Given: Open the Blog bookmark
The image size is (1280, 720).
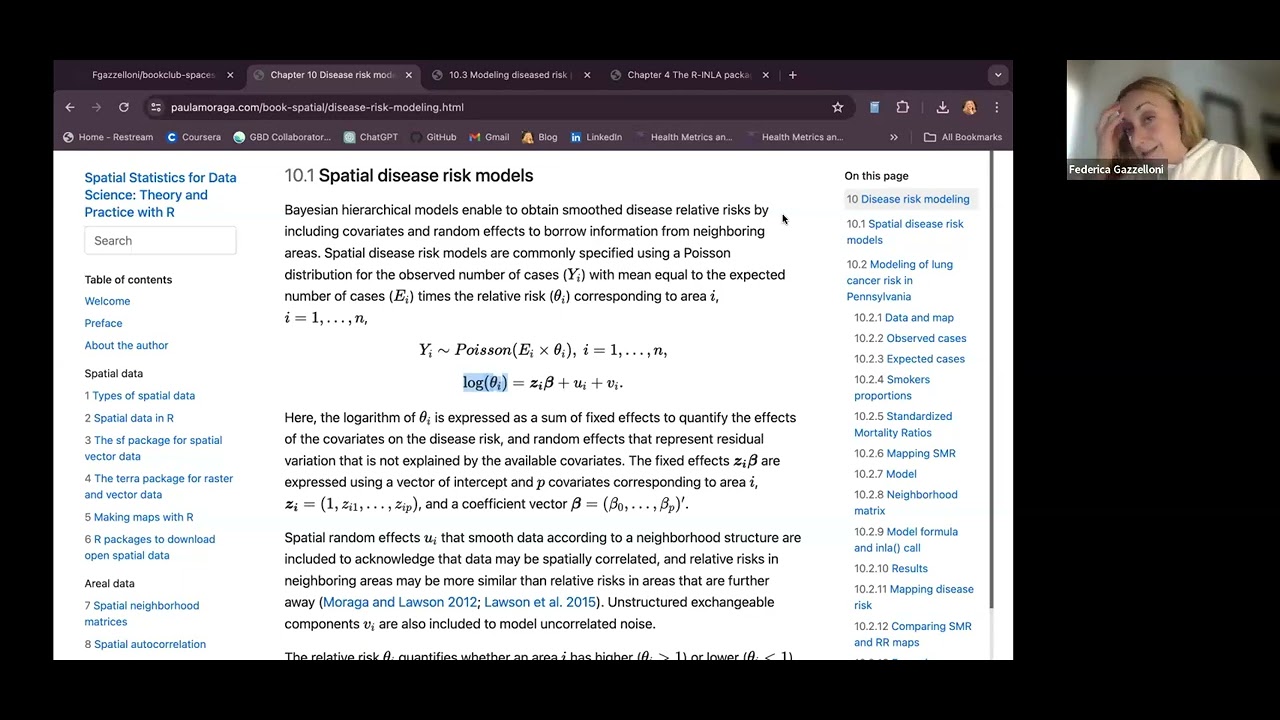Looking at the screenshot, I should pos(540,137).
